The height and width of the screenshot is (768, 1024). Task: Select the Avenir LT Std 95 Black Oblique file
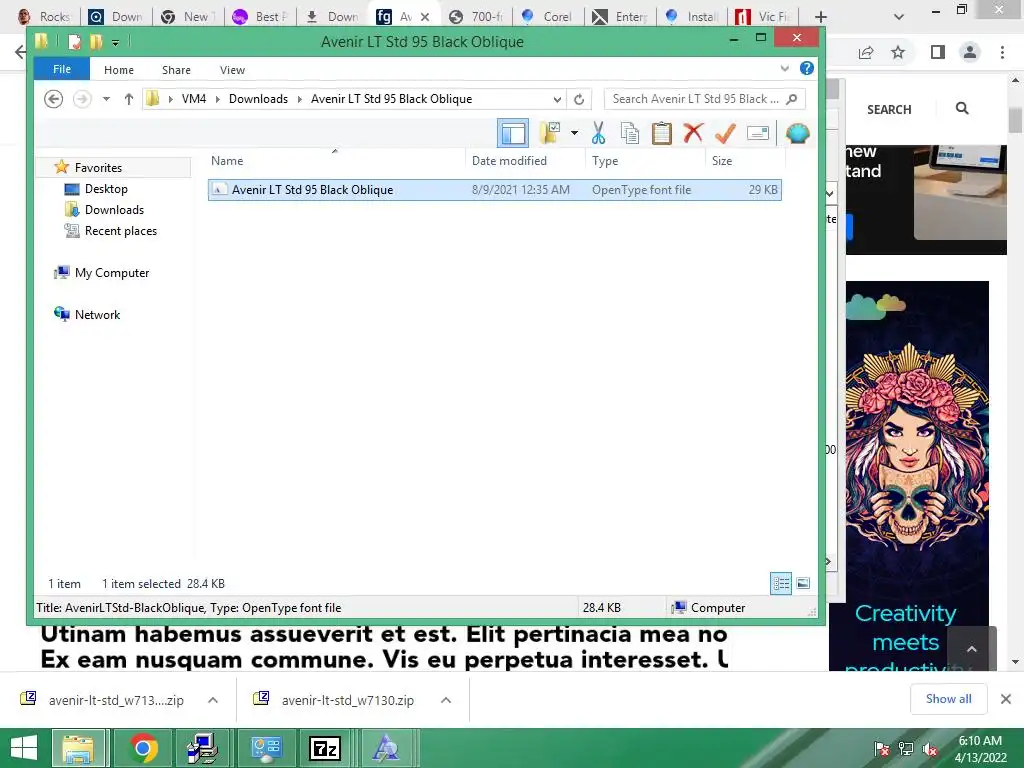(x=494, y=190)
